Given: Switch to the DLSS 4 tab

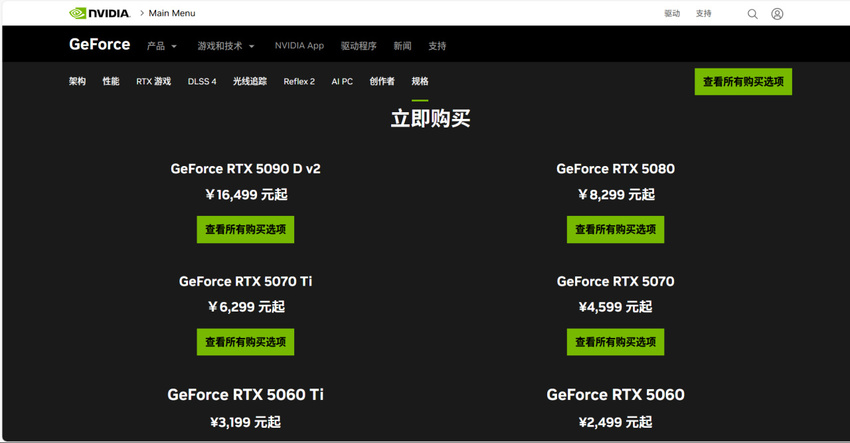Looking at the screenshot, I should click(202, 82).
